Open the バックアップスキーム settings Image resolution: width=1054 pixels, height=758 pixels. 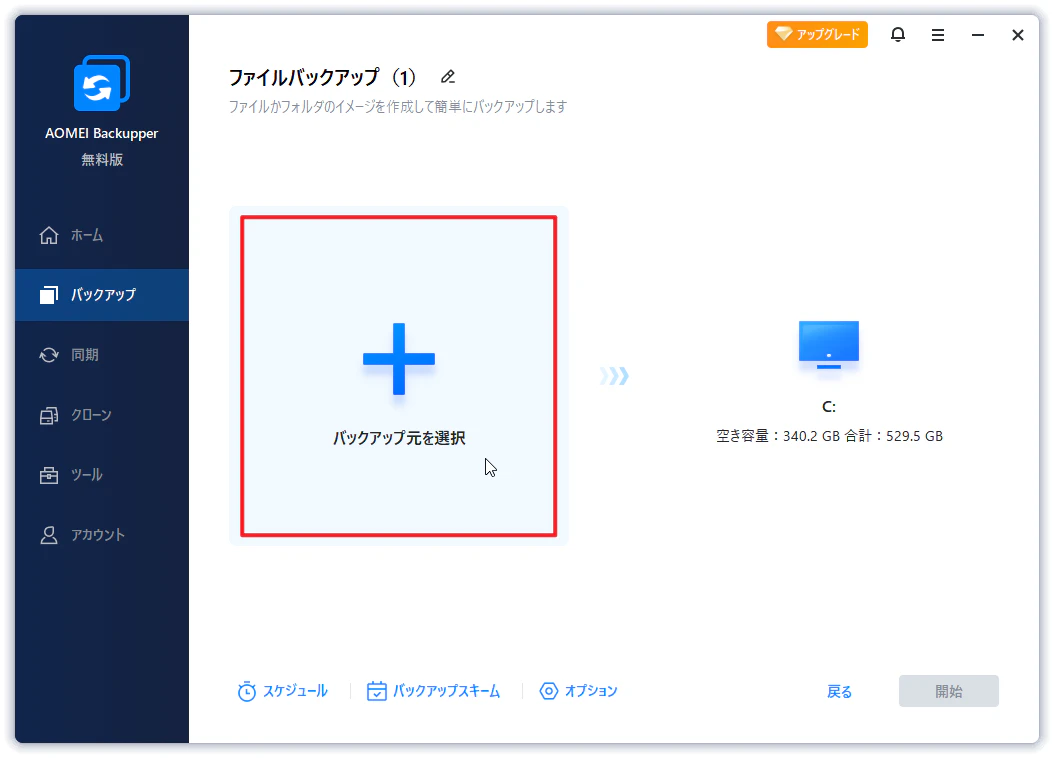(x=434, y=690)
